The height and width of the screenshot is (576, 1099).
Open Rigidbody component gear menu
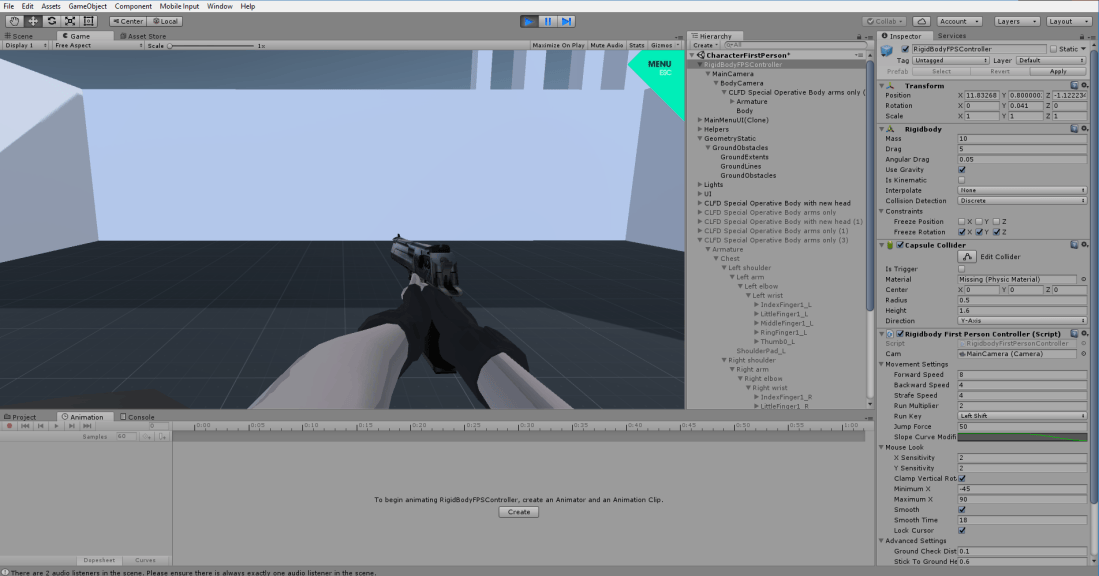1084,129
